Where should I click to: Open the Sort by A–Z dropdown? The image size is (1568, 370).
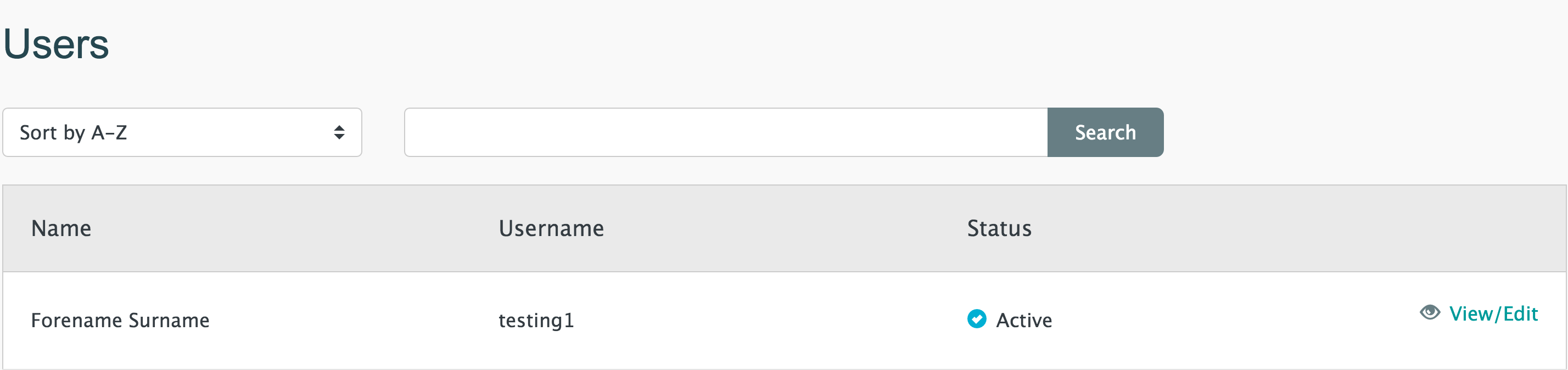pos(182,133)
